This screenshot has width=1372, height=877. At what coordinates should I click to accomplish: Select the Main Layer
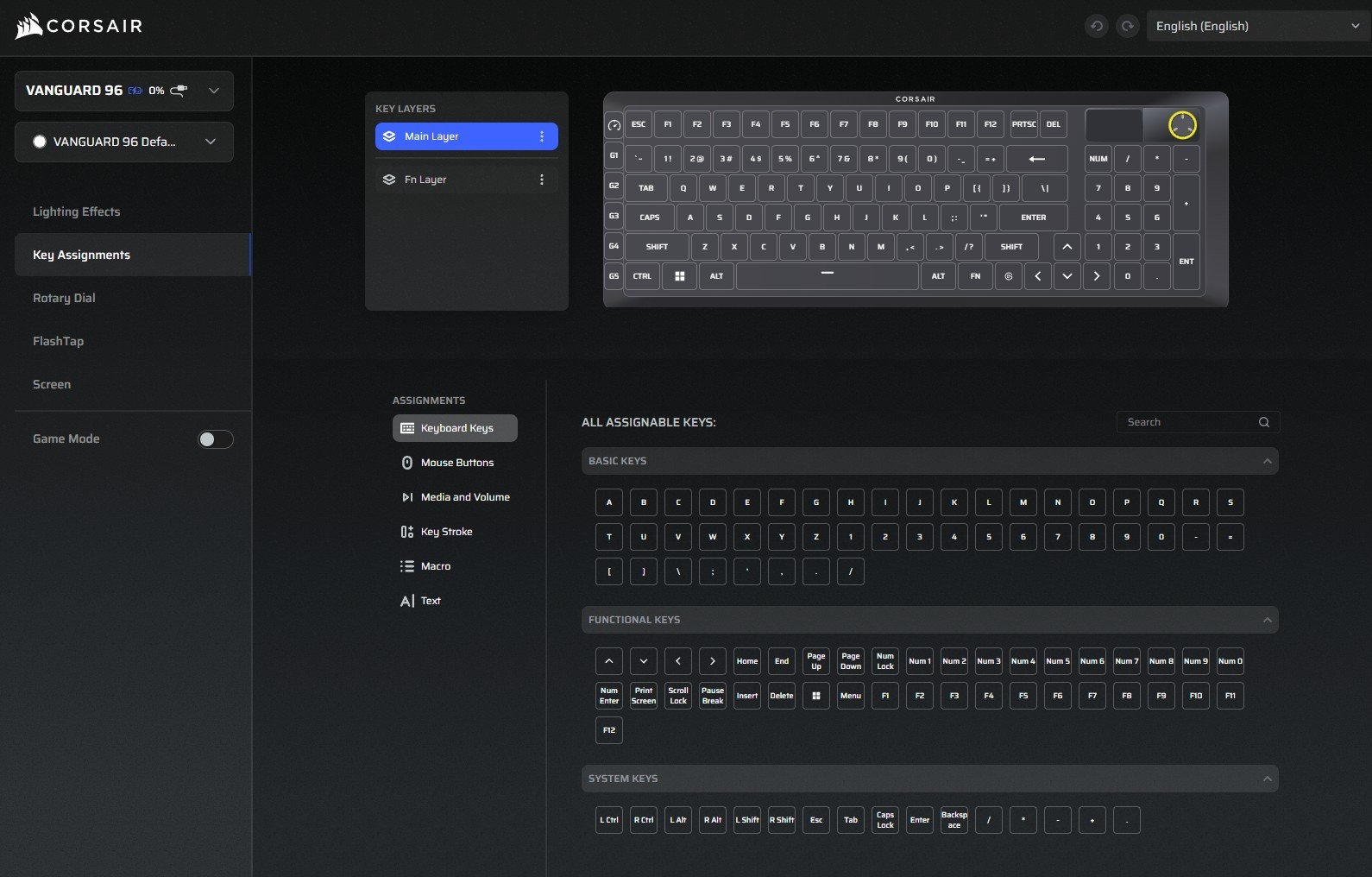tap(467, 136)
